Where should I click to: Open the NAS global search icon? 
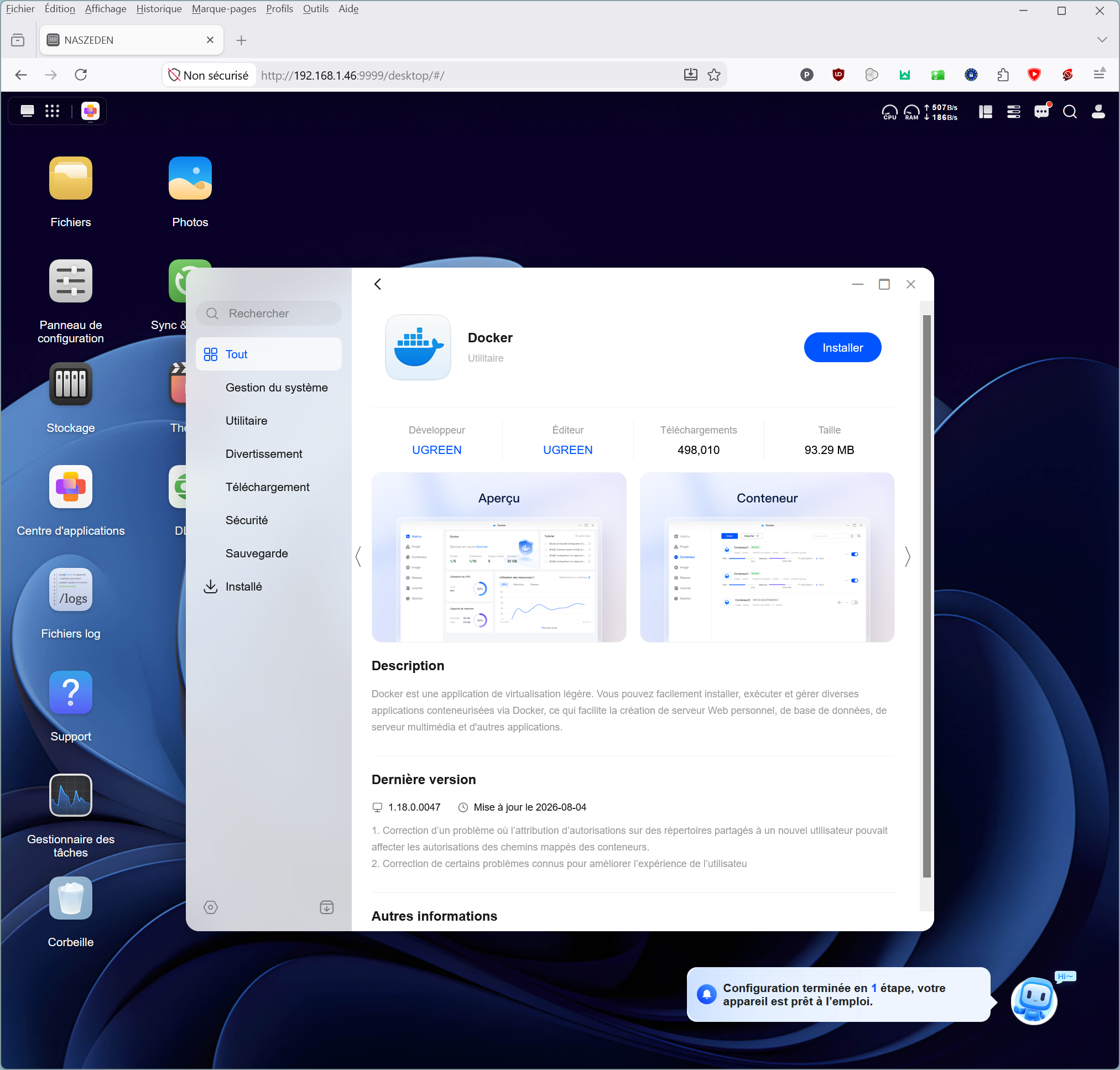pos(1070,112)
